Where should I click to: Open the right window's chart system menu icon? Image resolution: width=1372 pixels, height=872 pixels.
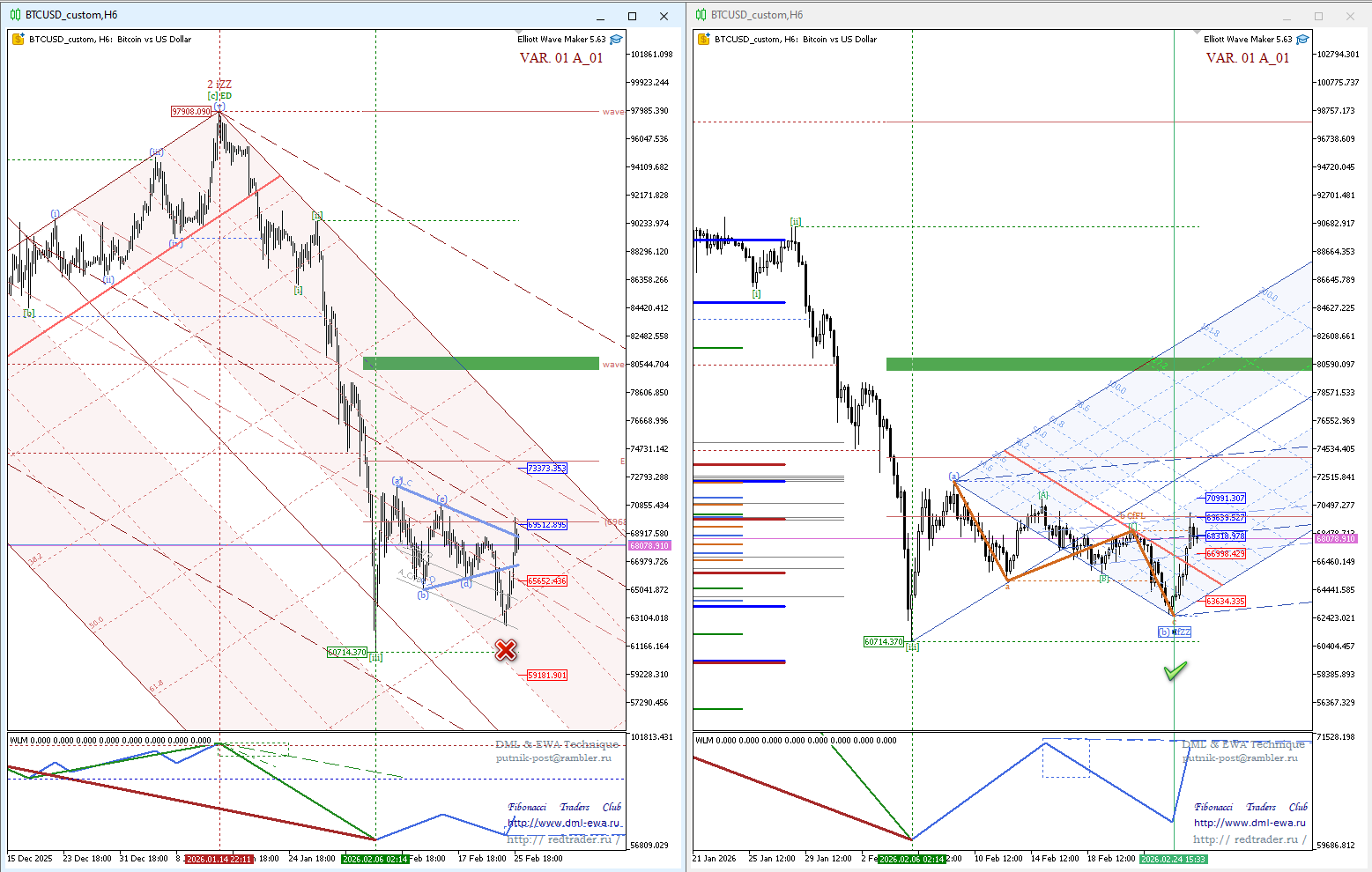click(x=701, y=15)
